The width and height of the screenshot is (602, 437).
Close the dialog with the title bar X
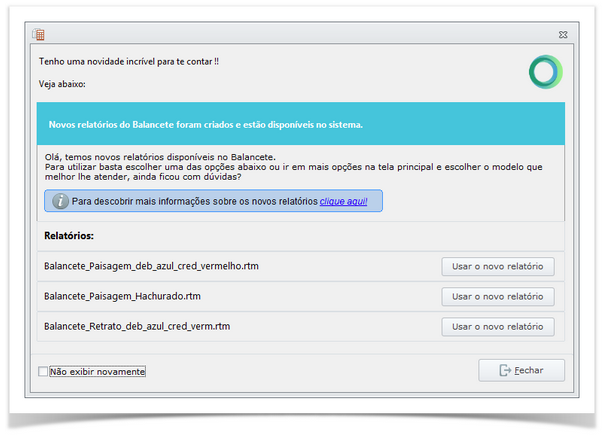pos(563,34)
